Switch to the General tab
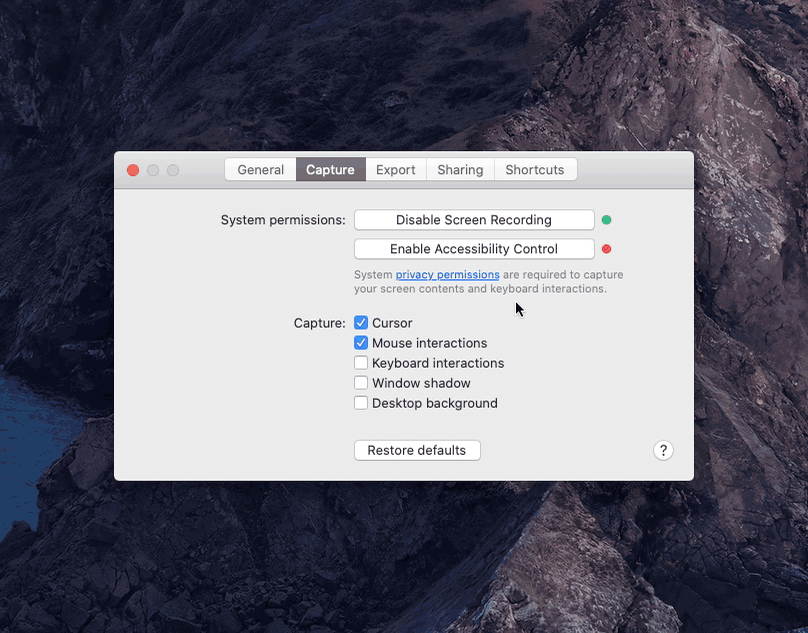This screenshot has width=808, height=633. click(260, 170)
